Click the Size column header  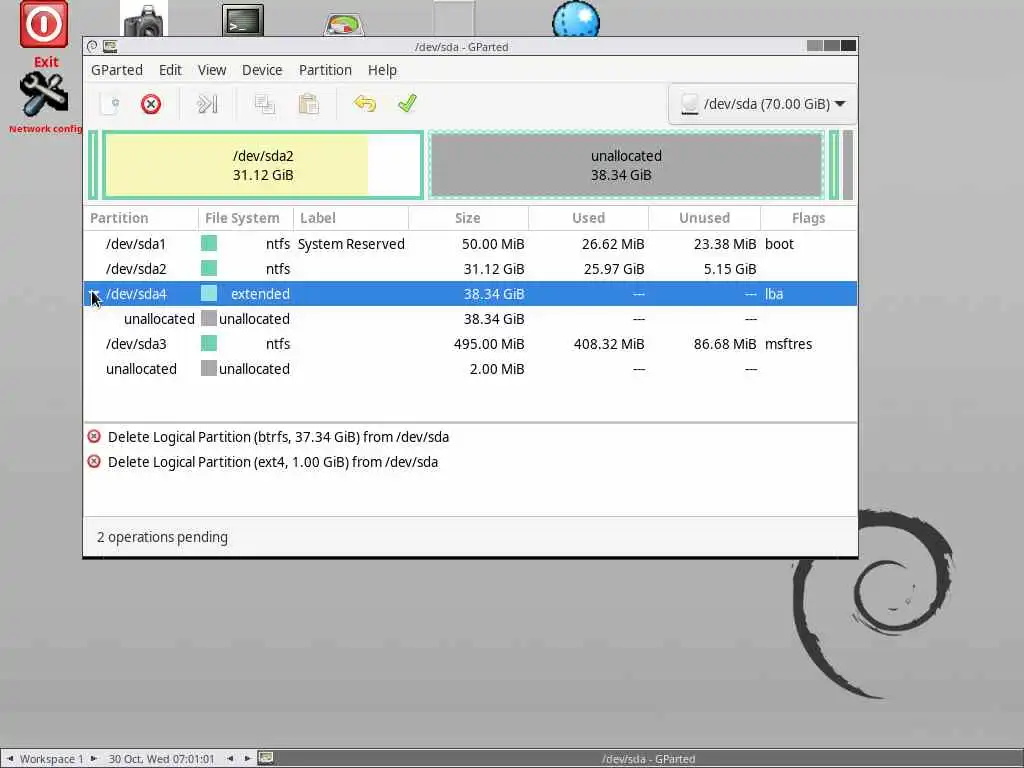pos(468,218)
